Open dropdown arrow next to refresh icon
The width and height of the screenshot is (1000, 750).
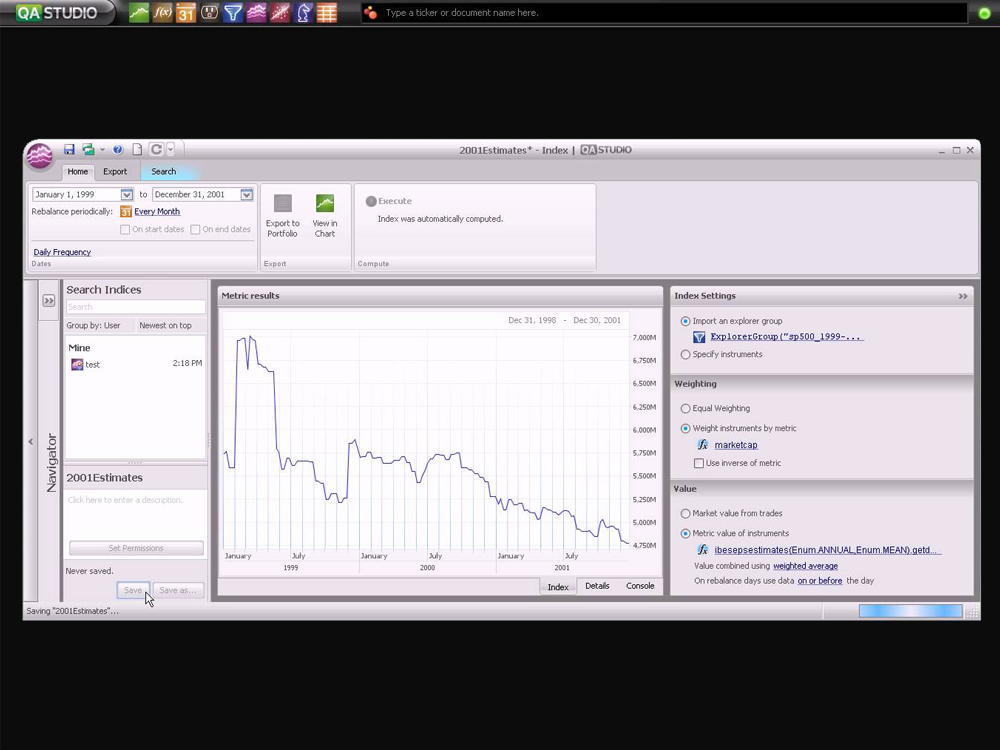tap(170, 150)
